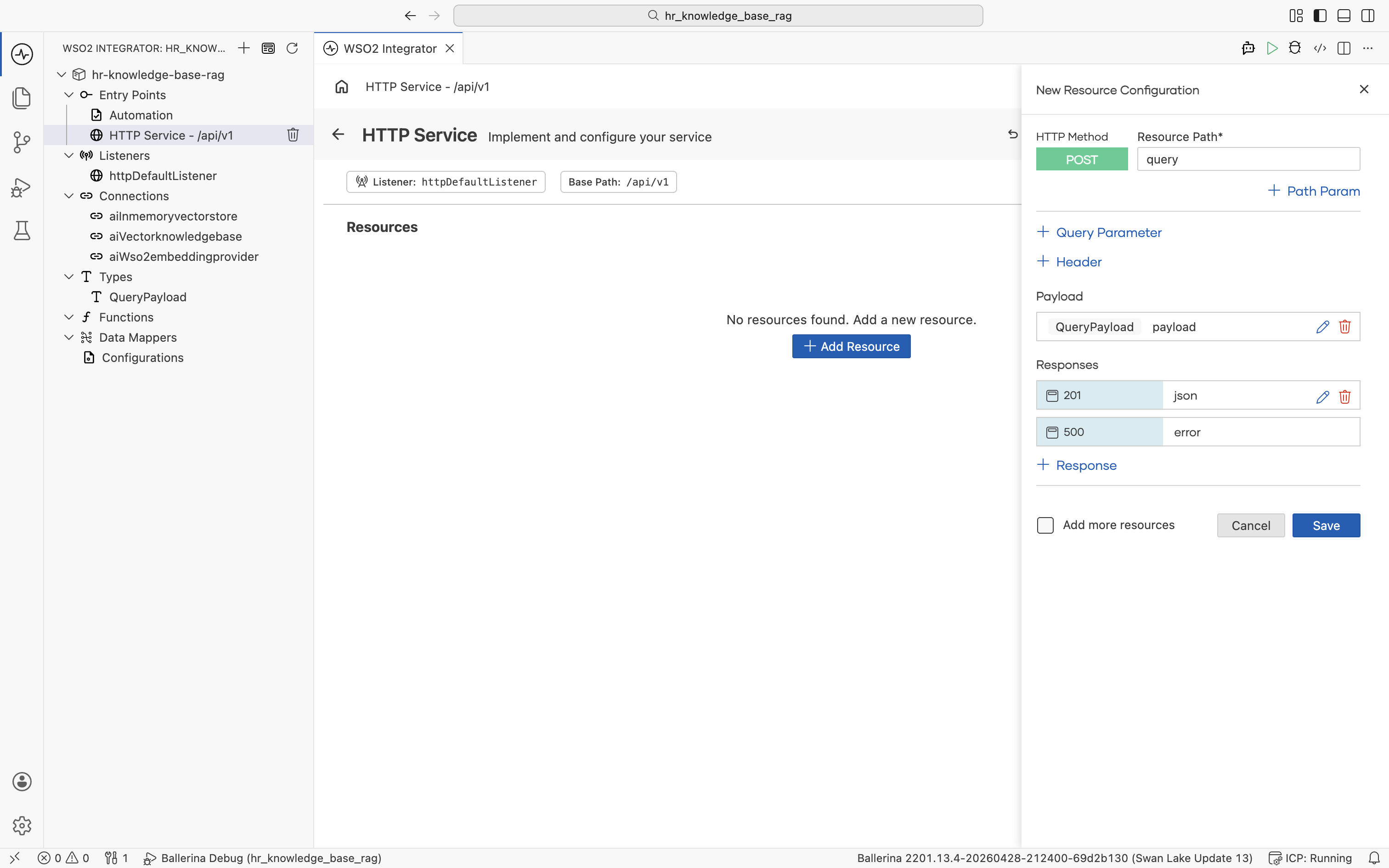The image size is (1389, 868).
Task: Open the Accounts icon
Action: [22, 781]
